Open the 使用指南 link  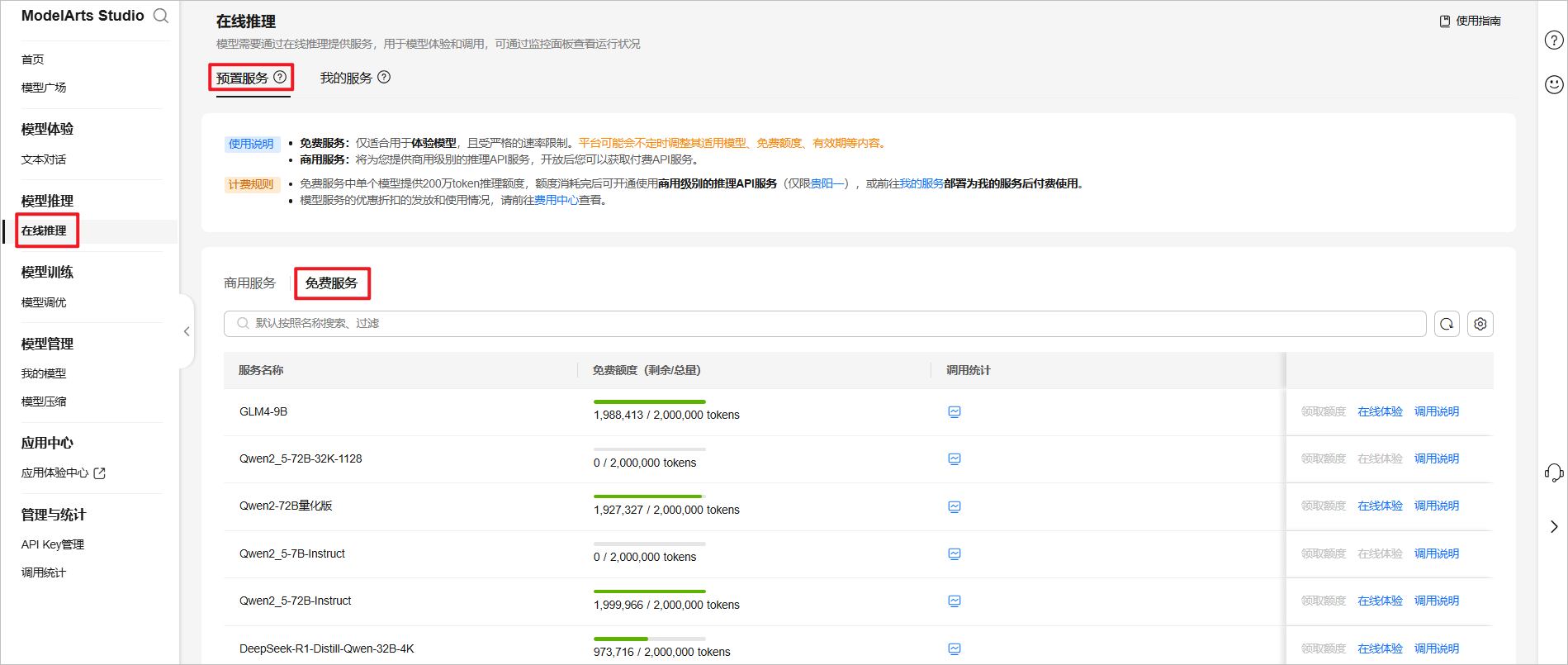pyautogui.click(x=1471, y=21)
